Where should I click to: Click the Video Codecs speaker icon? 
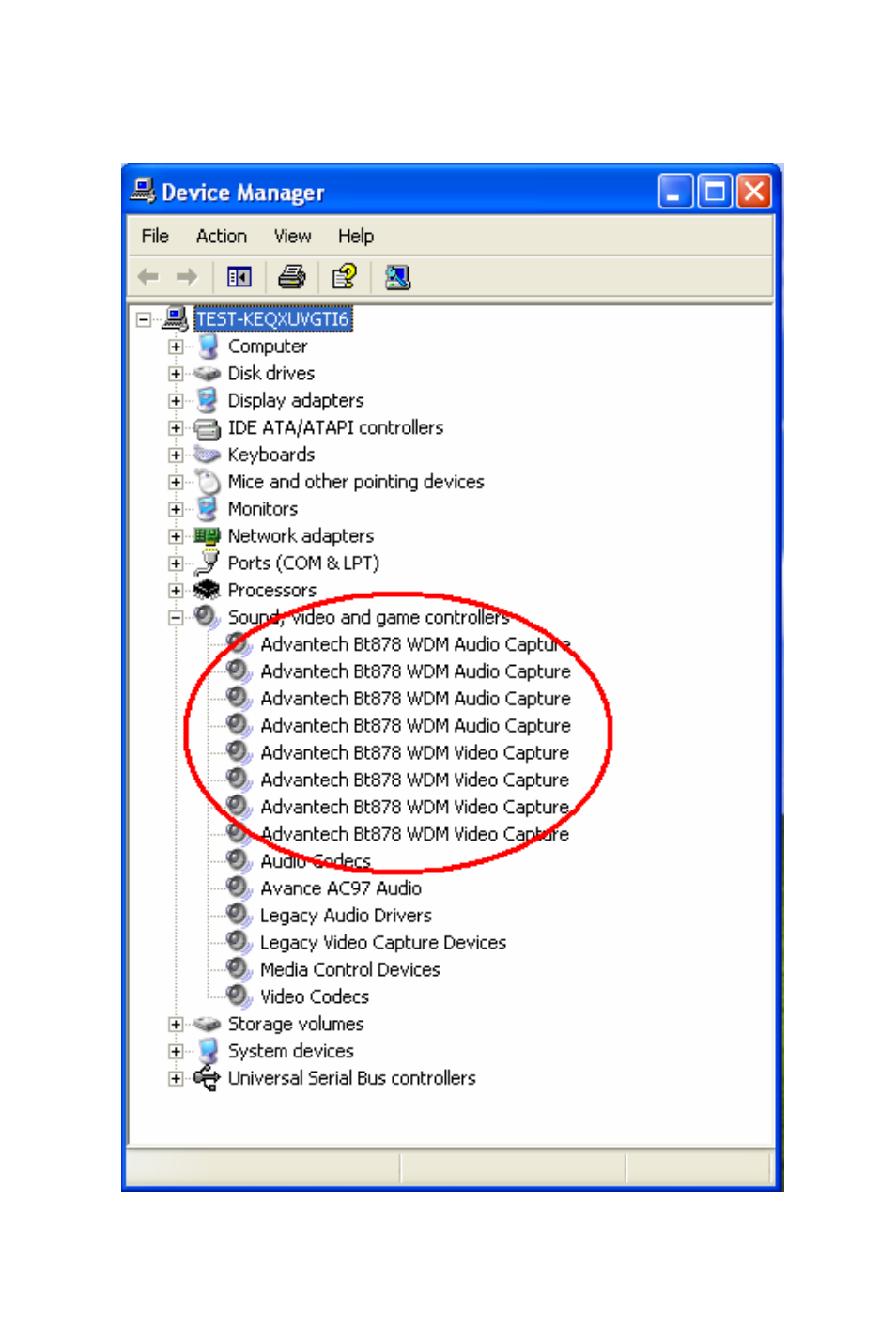point(239,996)
